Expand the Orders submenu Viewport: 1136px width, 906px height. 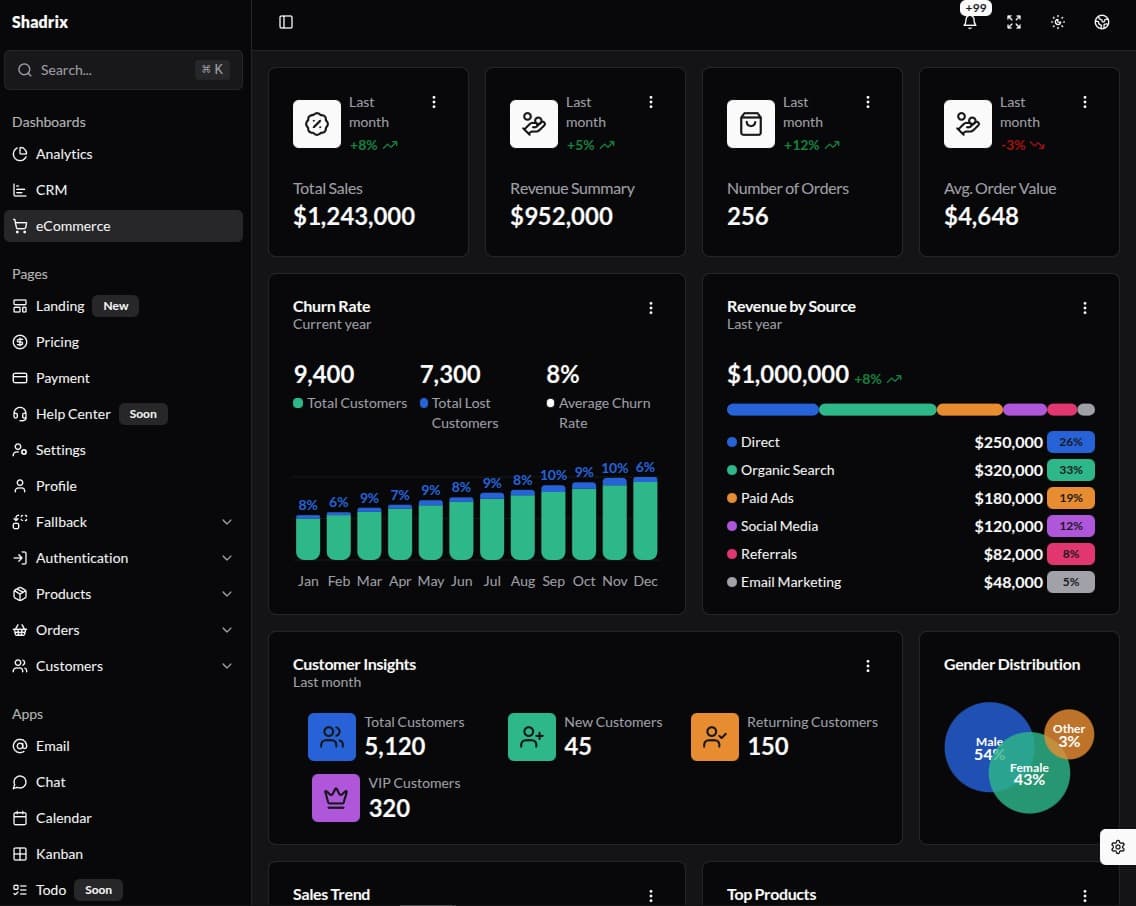(123, 630)
